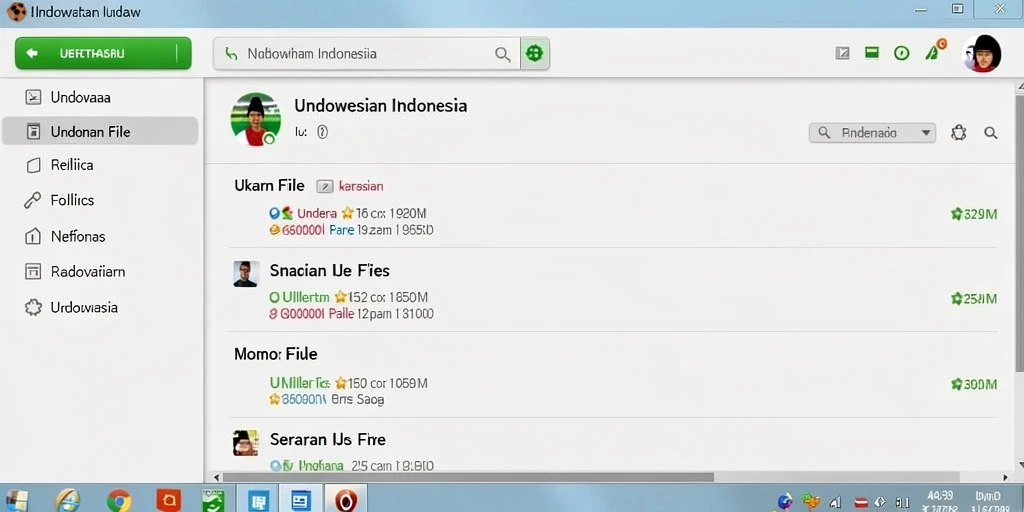Click the karesian edit link
The width and height of the screenshot is (1024, 512).
click(x=361, y=186)
